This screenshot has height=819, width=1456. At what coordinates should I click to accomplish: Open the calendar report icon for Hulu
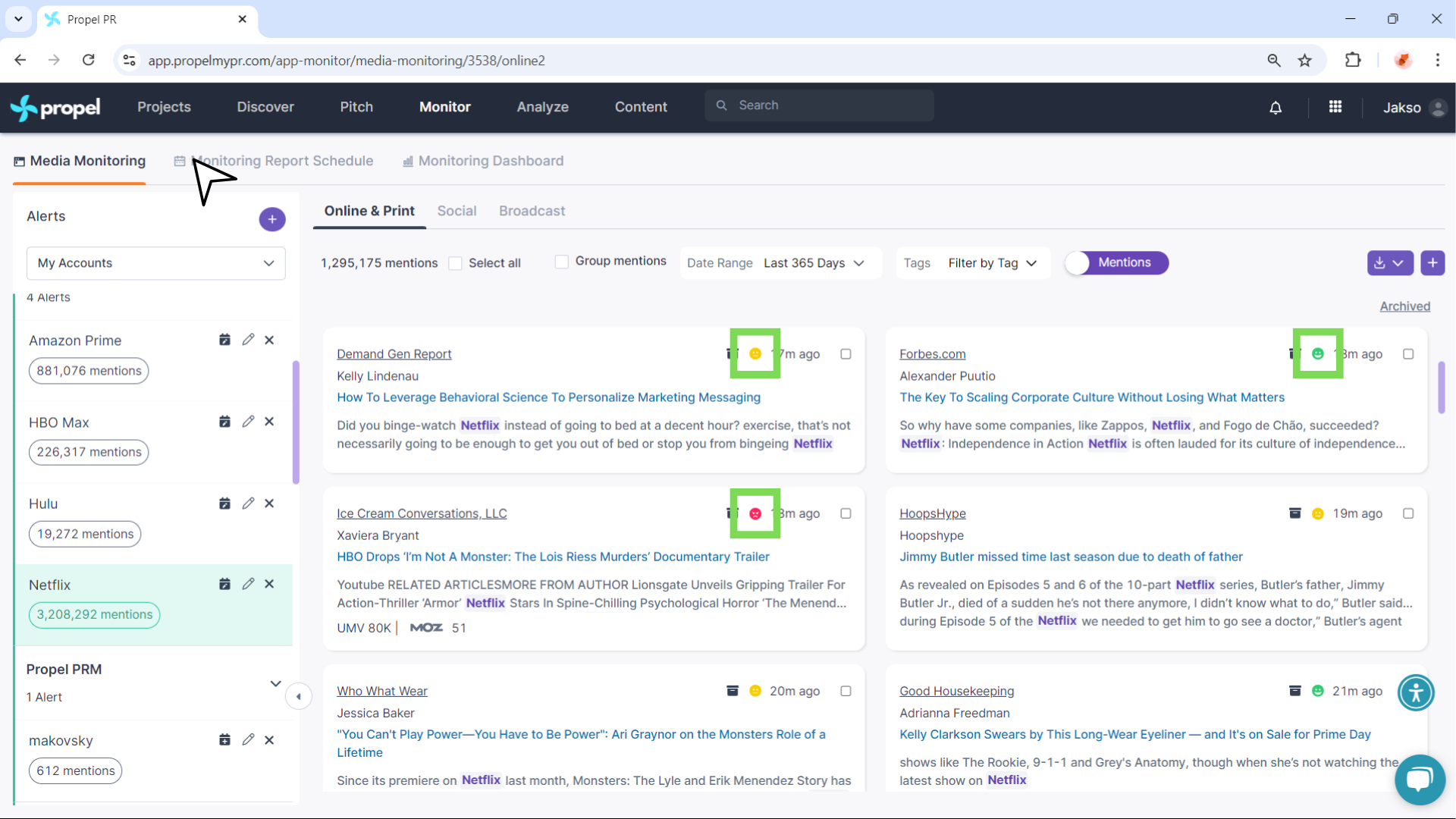(224, 504)
